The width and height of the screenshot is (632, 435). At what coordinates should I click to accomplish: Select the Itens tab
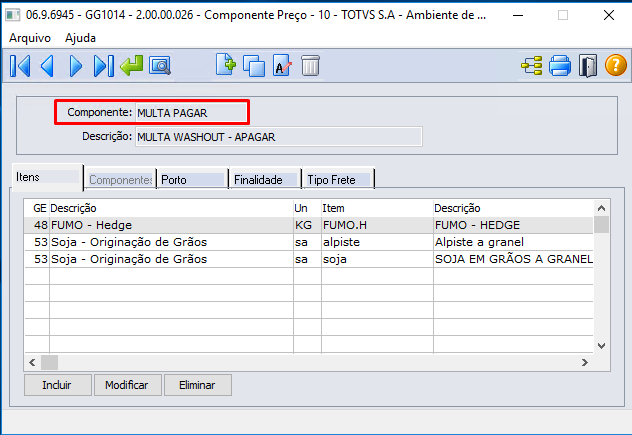coord(47,177)
